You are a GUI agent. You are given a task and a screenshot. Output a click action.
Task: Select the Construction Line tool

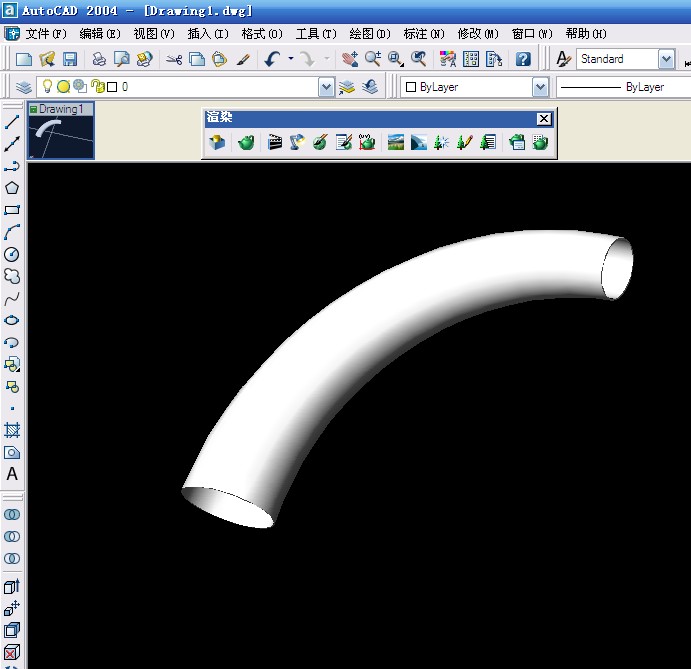click(12, 144)
